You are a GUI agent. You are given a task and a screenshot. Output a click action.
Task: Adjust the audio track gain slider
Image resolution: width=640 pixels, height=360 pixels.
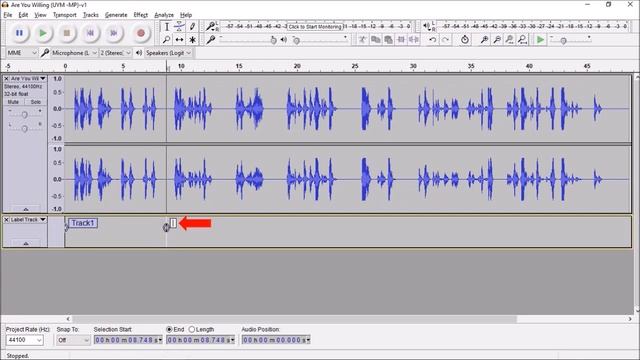[x=24, y=115]
